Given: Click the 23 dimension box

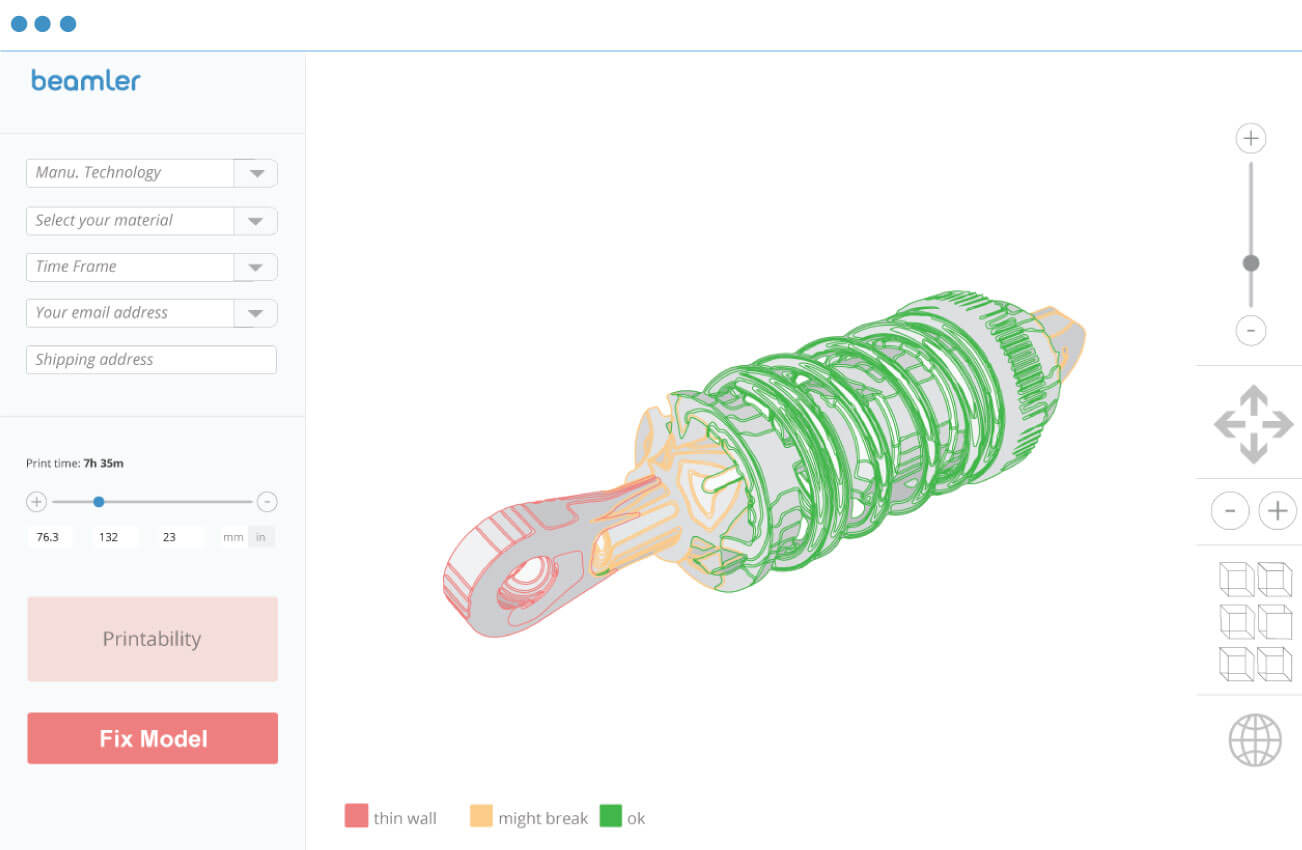Looking at the screenshot, I should click(180, 537).
